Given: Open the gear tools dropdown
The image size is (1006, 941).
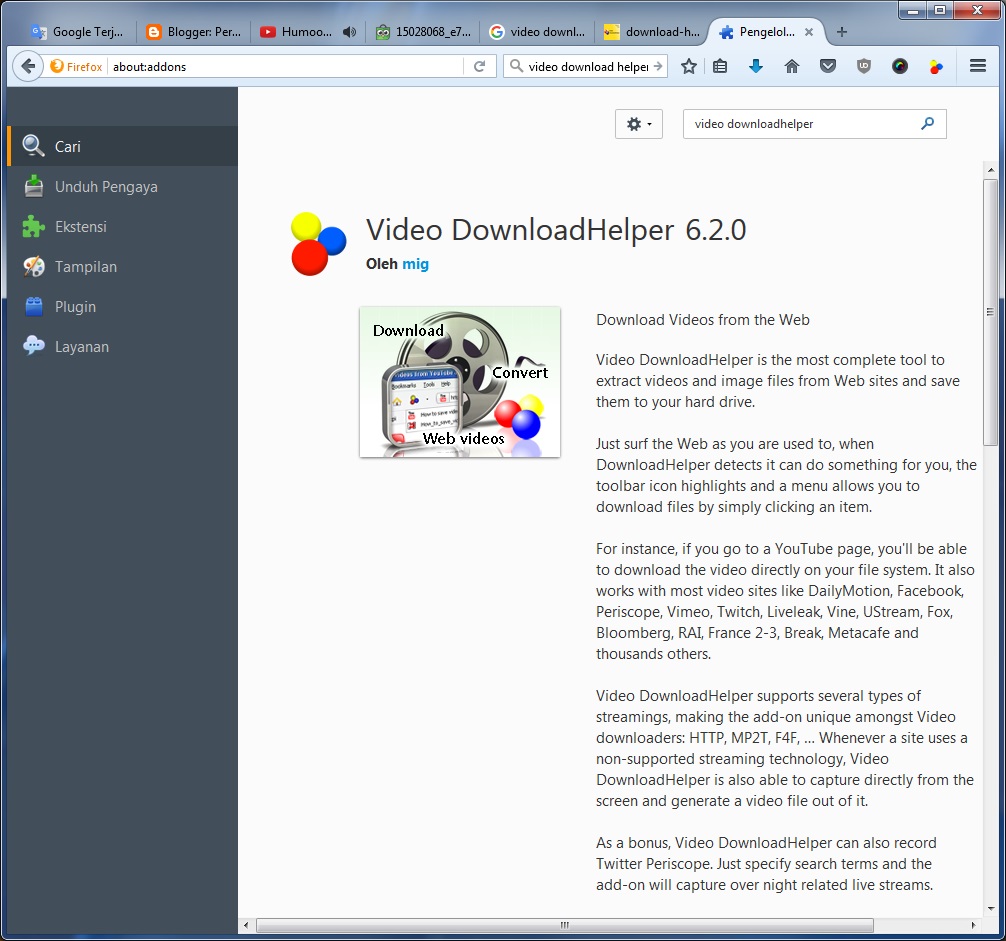Looking at the screenshot, I should [x=638, y=124].
